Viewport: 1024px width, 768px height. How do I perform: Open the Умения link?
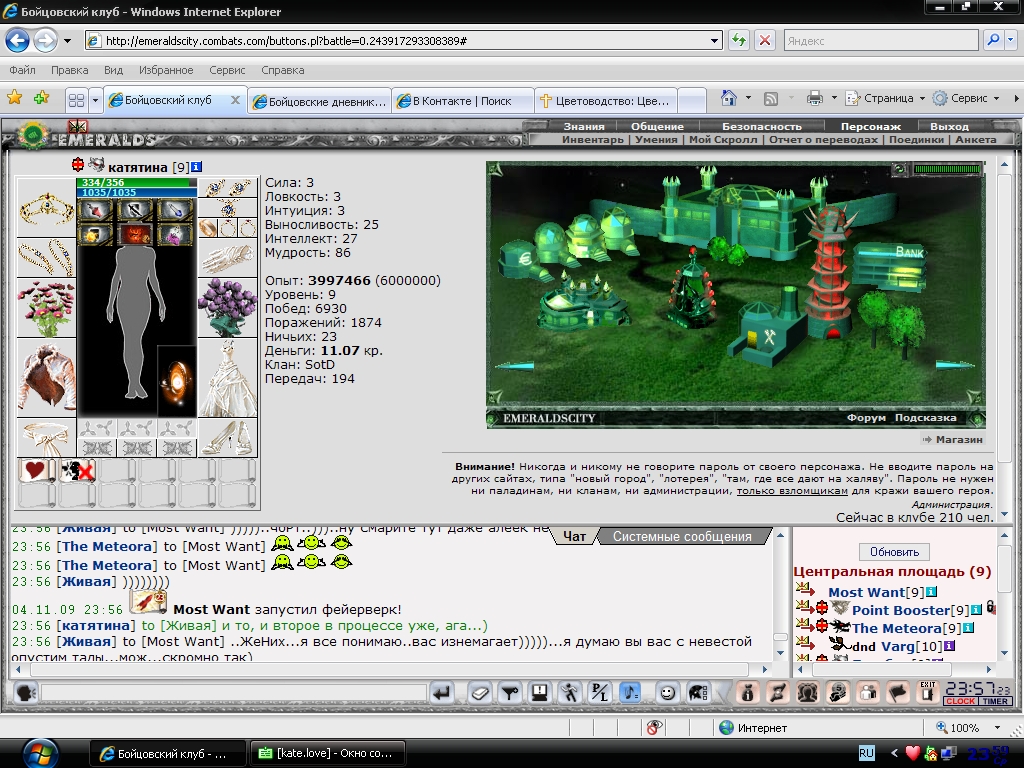point(656,139)
